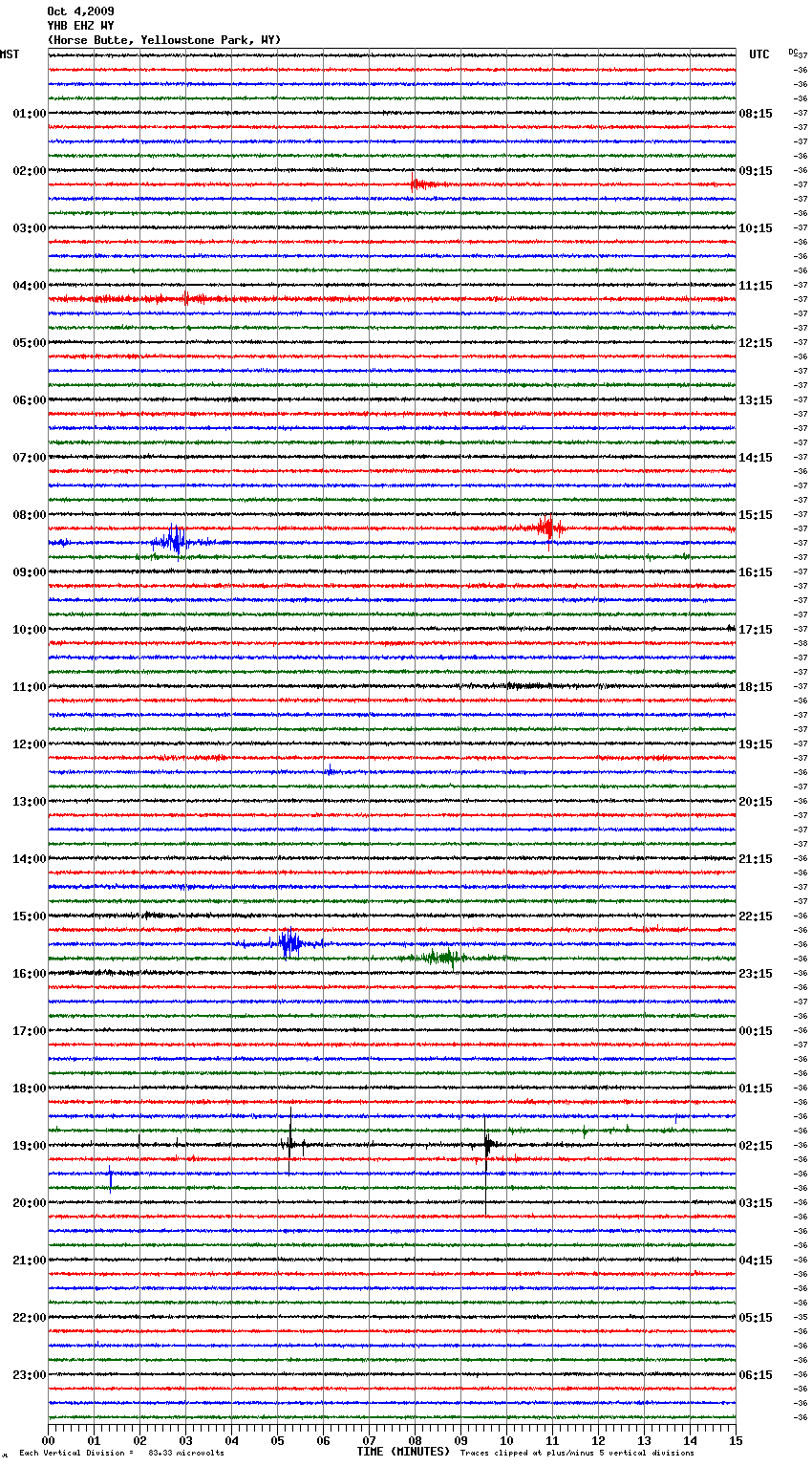Click the '04:15' UTC time label
The width and height of the screenshot is (812, 1466).
[x=756, y=1261]
